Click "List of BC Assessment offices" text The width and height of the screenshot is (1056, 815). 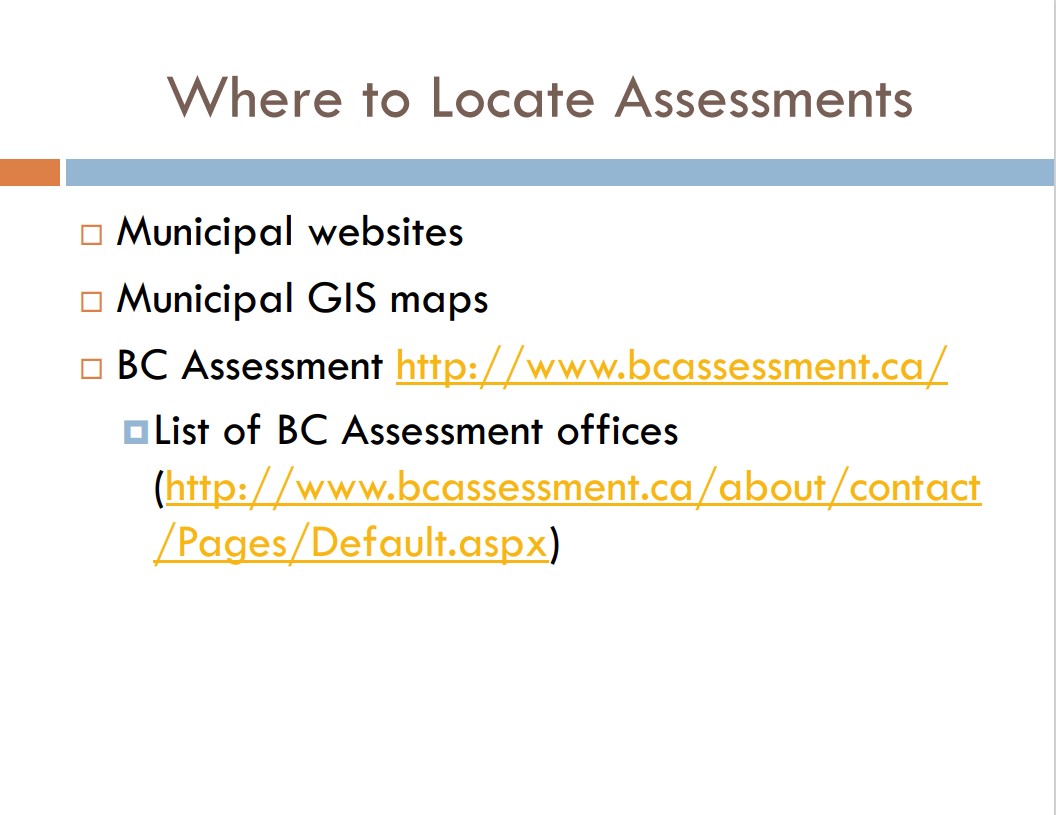pos(416,430)
